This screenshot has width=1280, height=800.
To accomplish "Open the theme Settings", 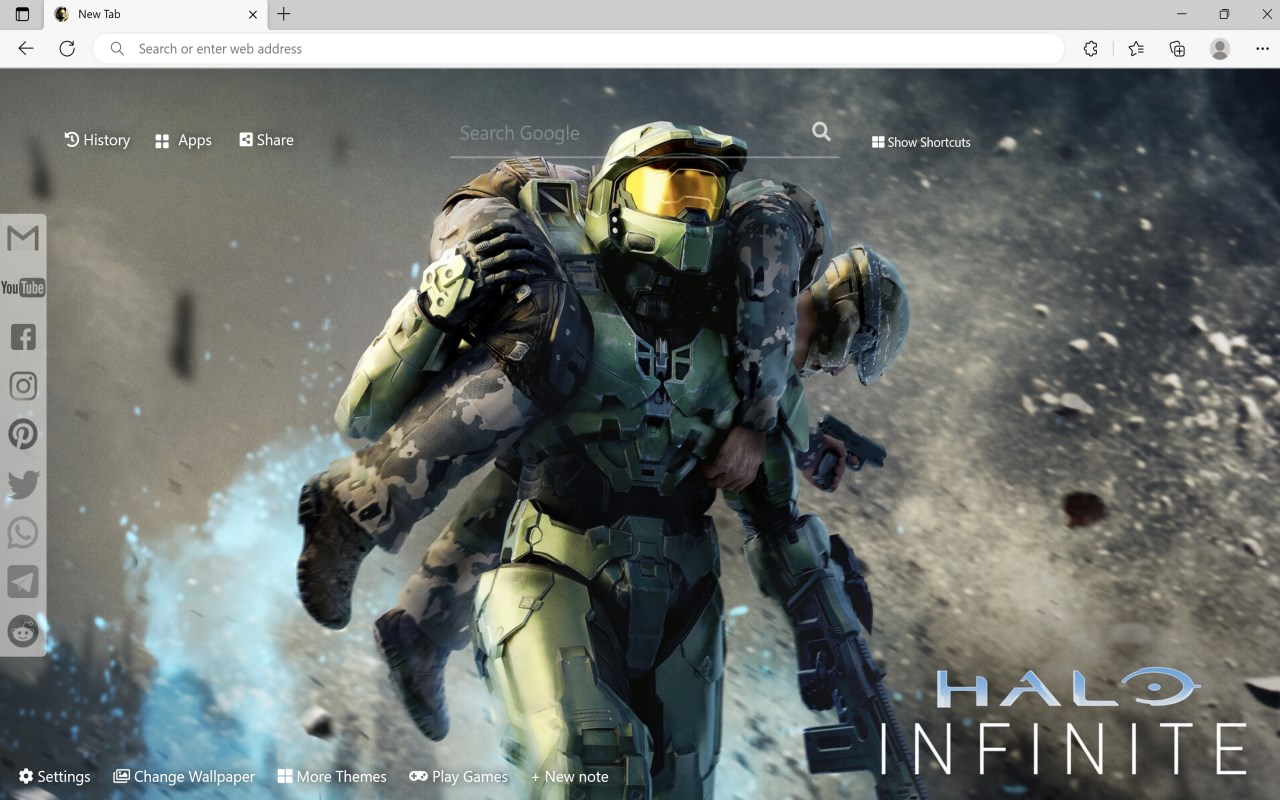I will (x=55, y=776).
